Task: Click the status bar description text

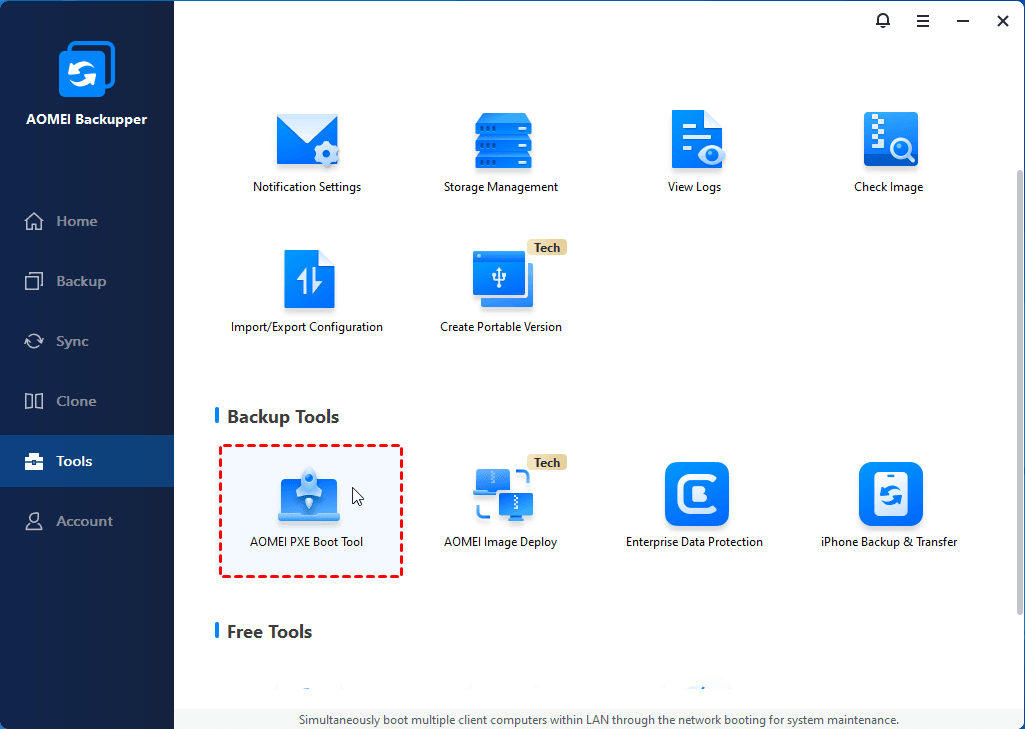Action: (599, 720)
